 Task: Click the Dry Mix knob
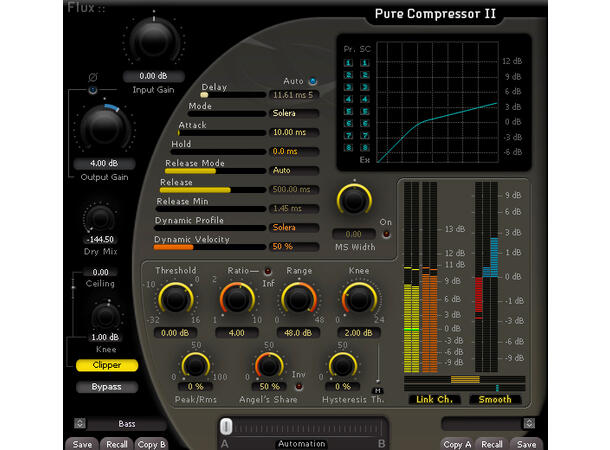100,219
